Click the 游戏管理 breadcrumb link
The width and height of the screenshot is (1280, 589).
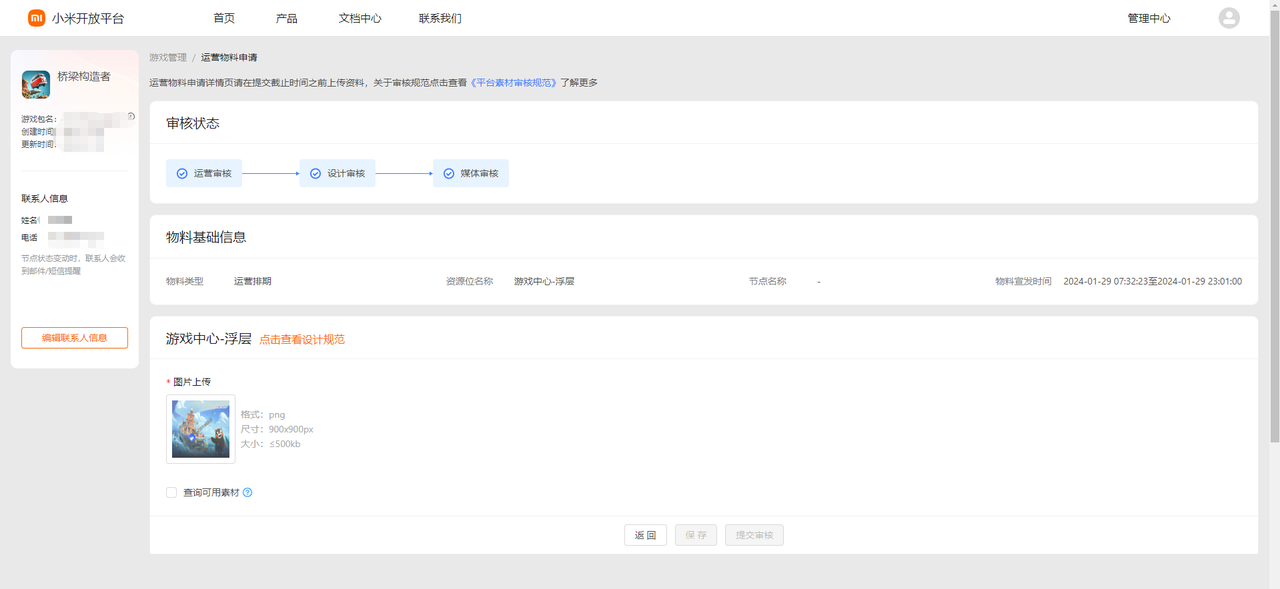tap(168, 58)
